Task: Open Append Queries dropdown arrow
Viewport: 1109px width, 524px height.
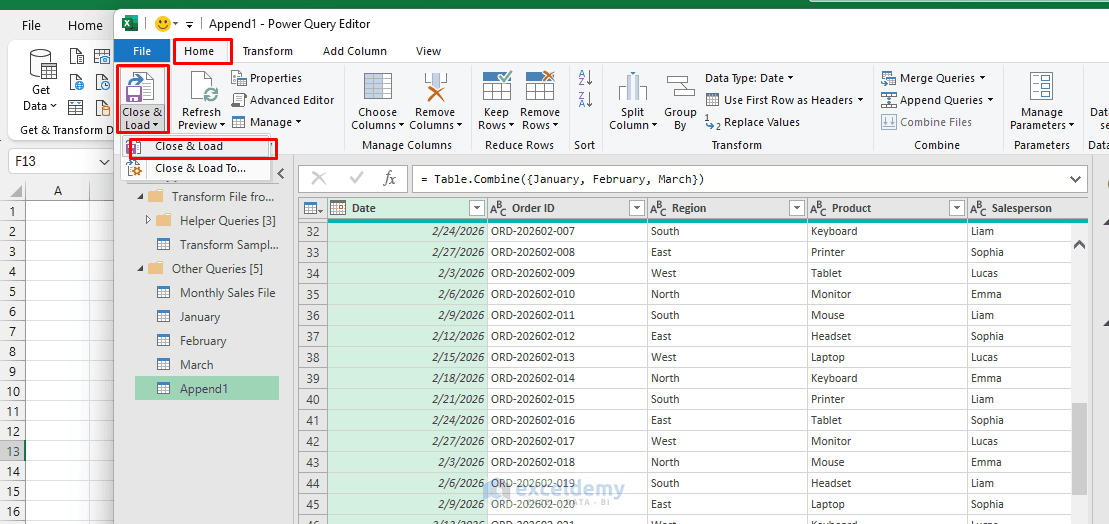Action: (x=990, y=100)
